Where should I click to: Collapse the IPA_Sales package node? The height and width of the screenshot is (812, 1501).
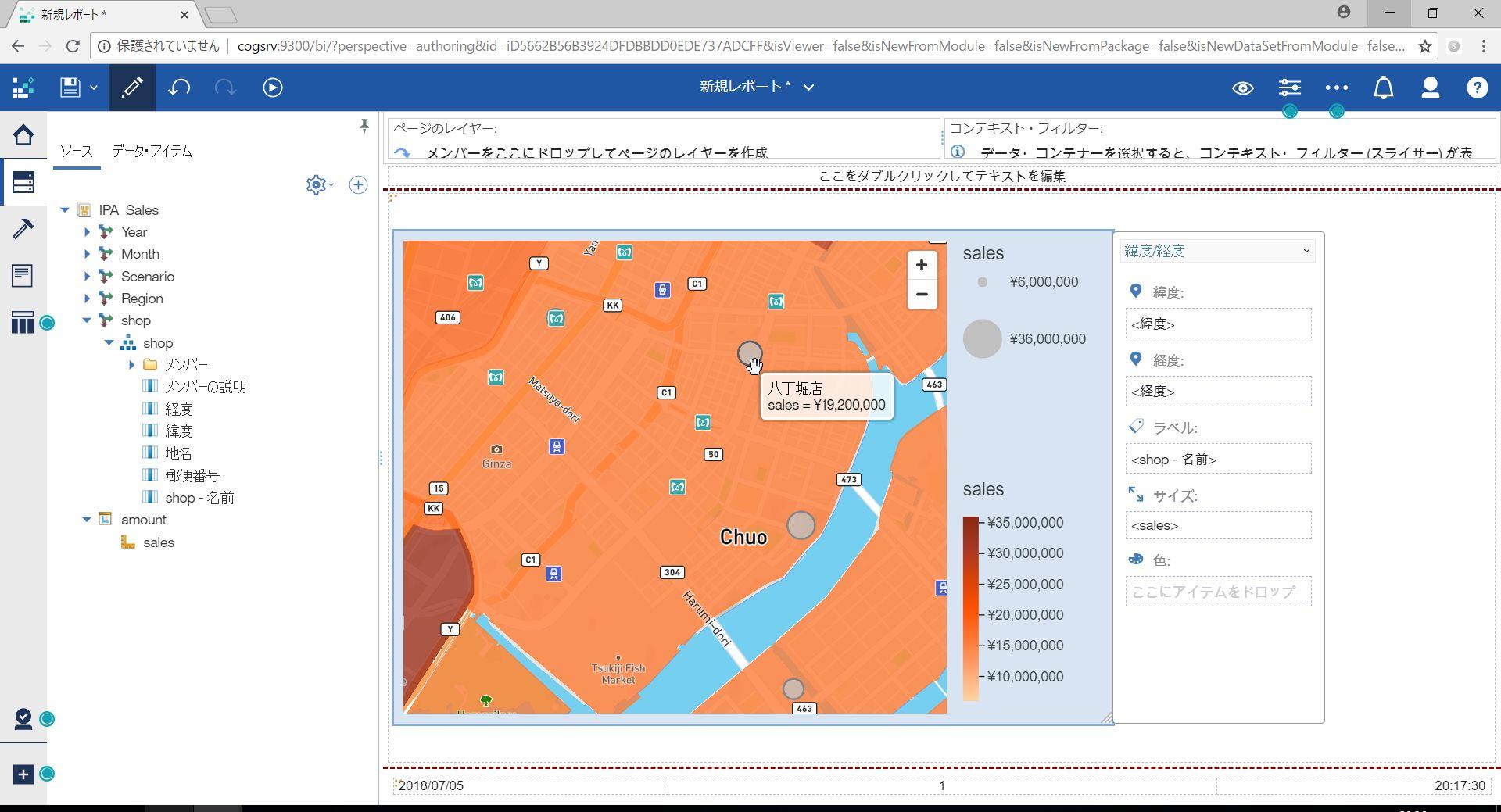tap(65, 210)
